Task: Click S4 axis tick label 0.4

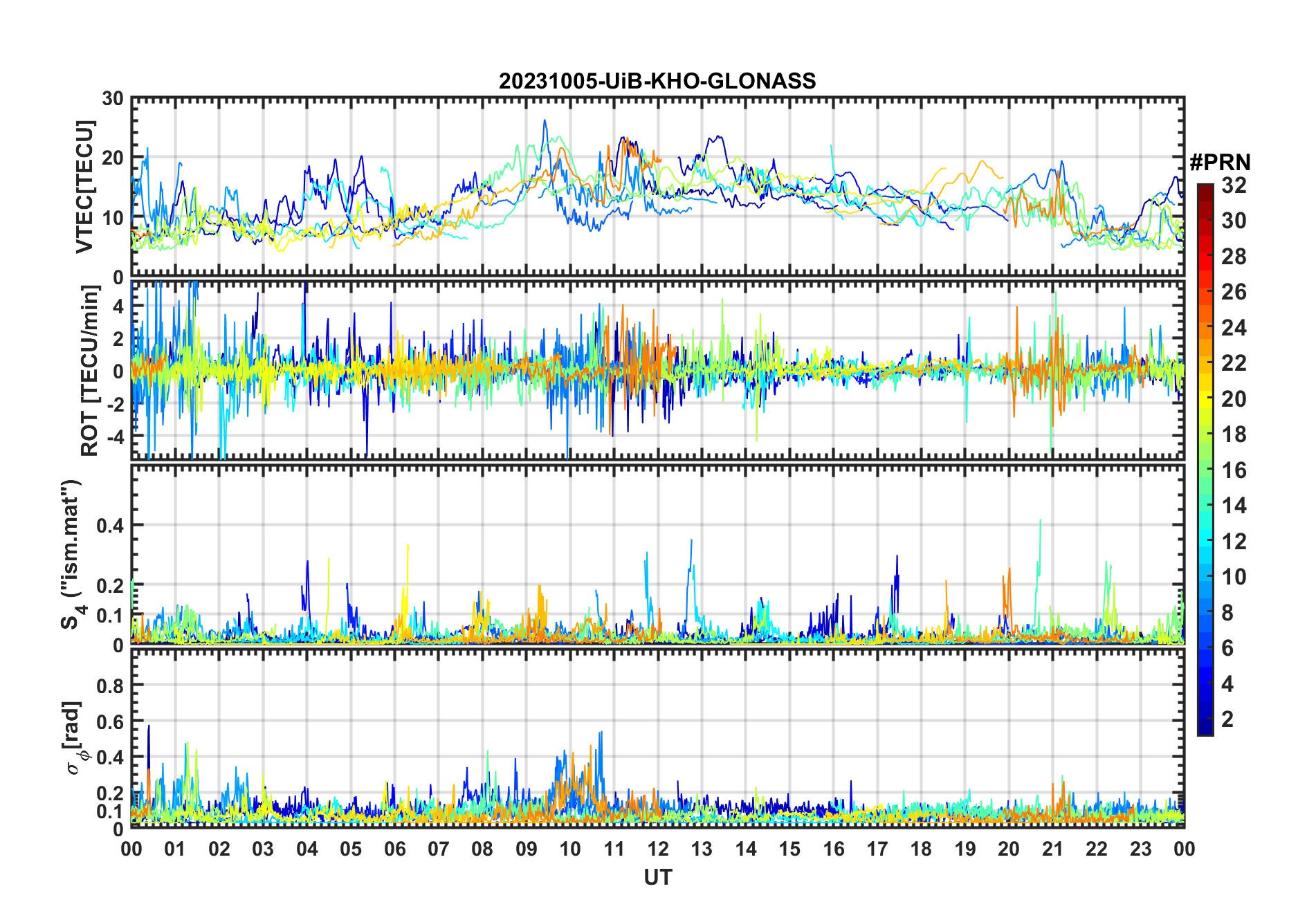Action: click(x=109, y=526)
